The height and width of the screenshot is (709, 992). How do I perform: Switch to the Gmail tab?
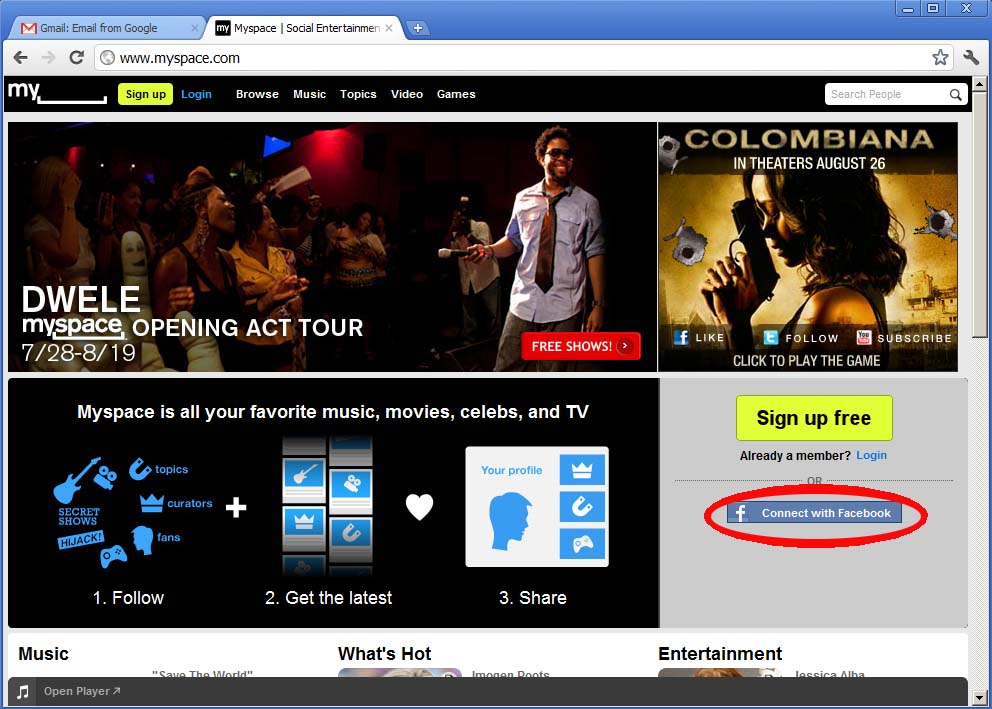(x=108, y=28)
